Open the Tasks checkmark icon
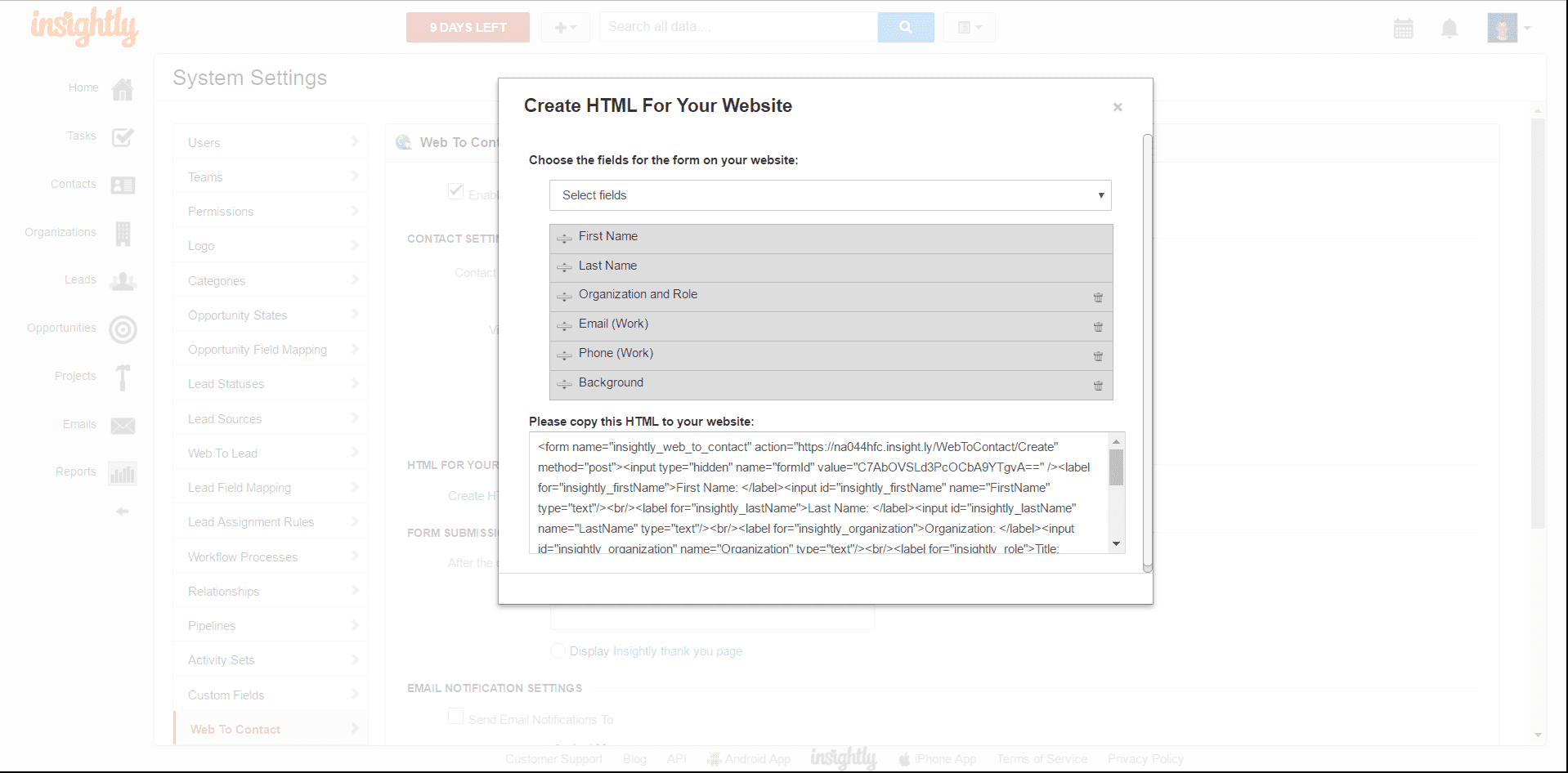The width and height of the screenshot is (1568, 773). (x=123, y=137)
